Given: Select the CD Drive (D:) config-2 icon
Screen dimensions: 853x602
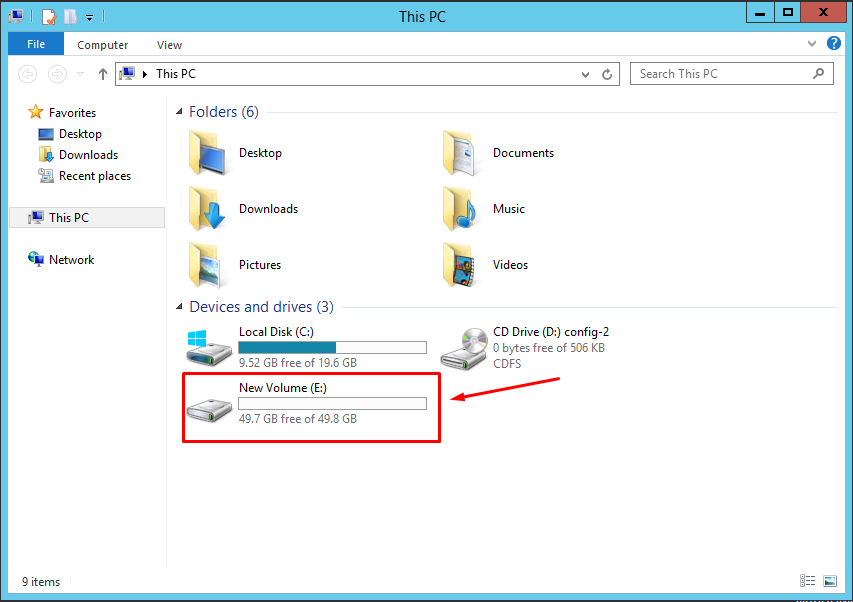Looking at the screenshot, I should 464,349.
